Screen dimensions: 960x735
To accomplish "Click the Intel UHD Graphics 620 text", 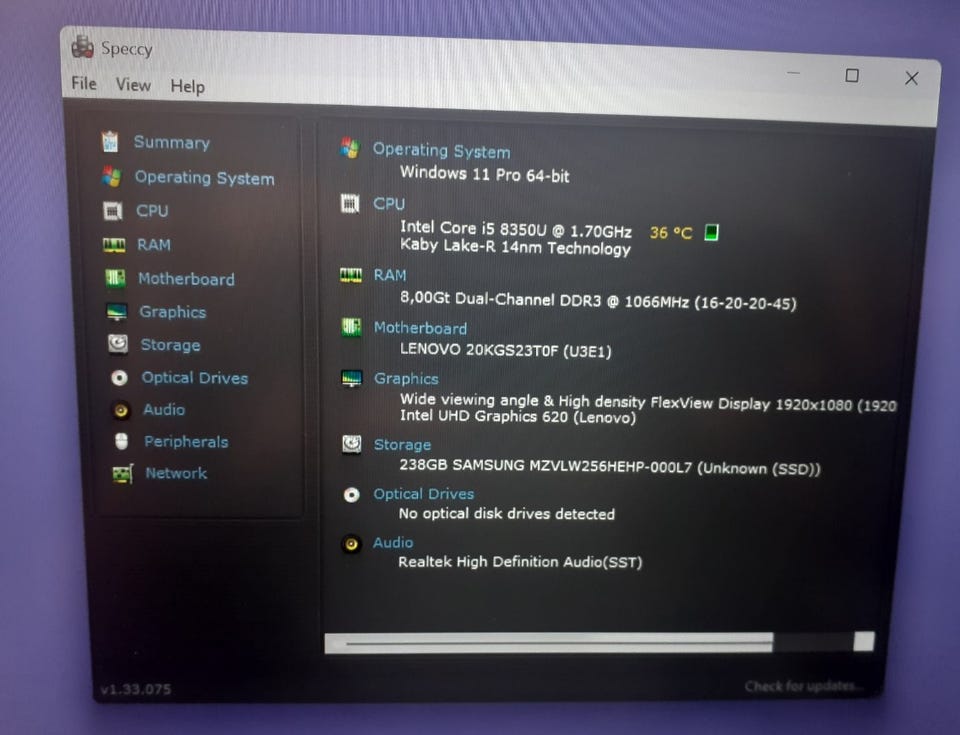I will [518, 416].
